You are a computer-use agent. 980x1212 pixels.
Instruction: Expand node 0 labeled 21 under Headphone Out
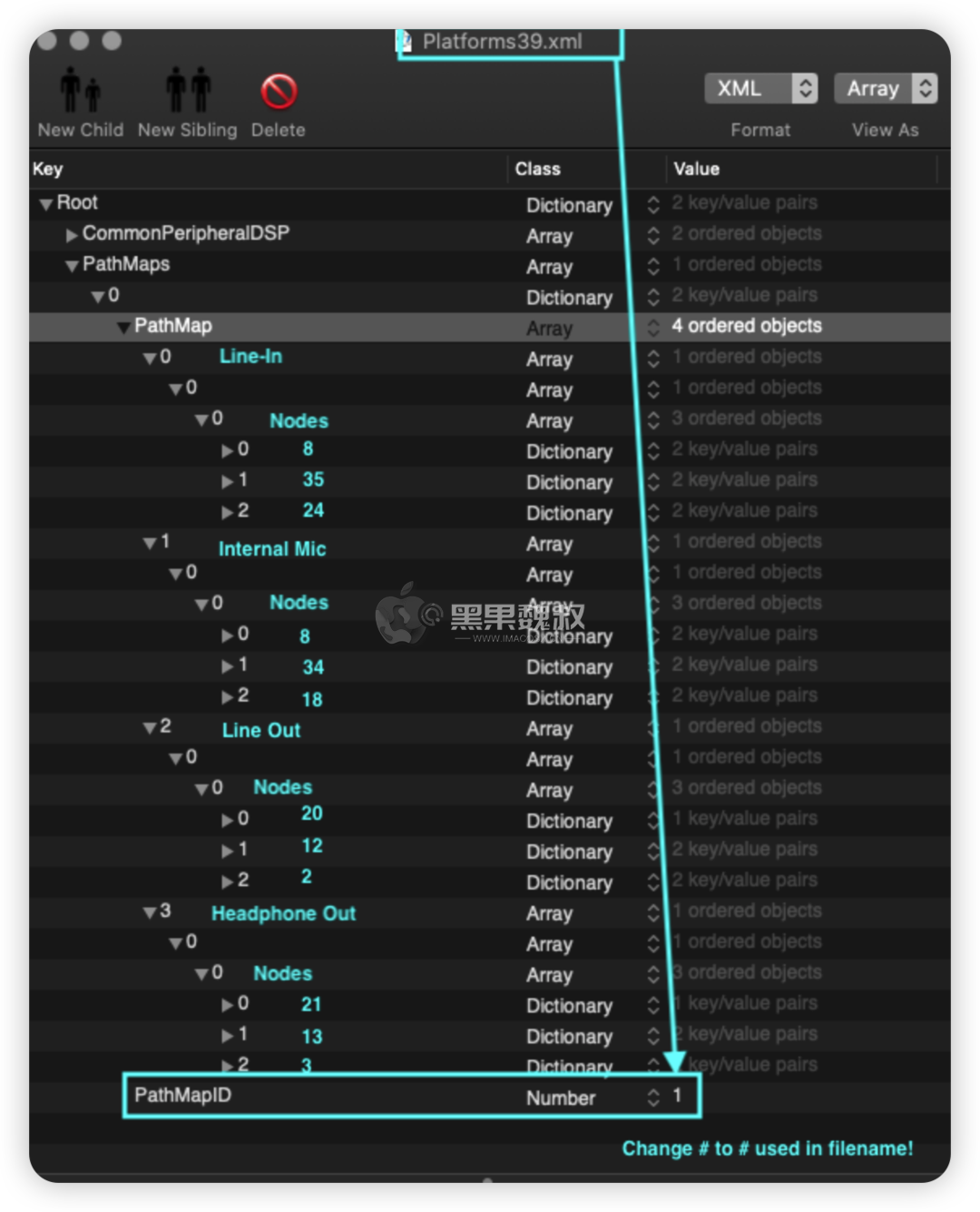227,1005
